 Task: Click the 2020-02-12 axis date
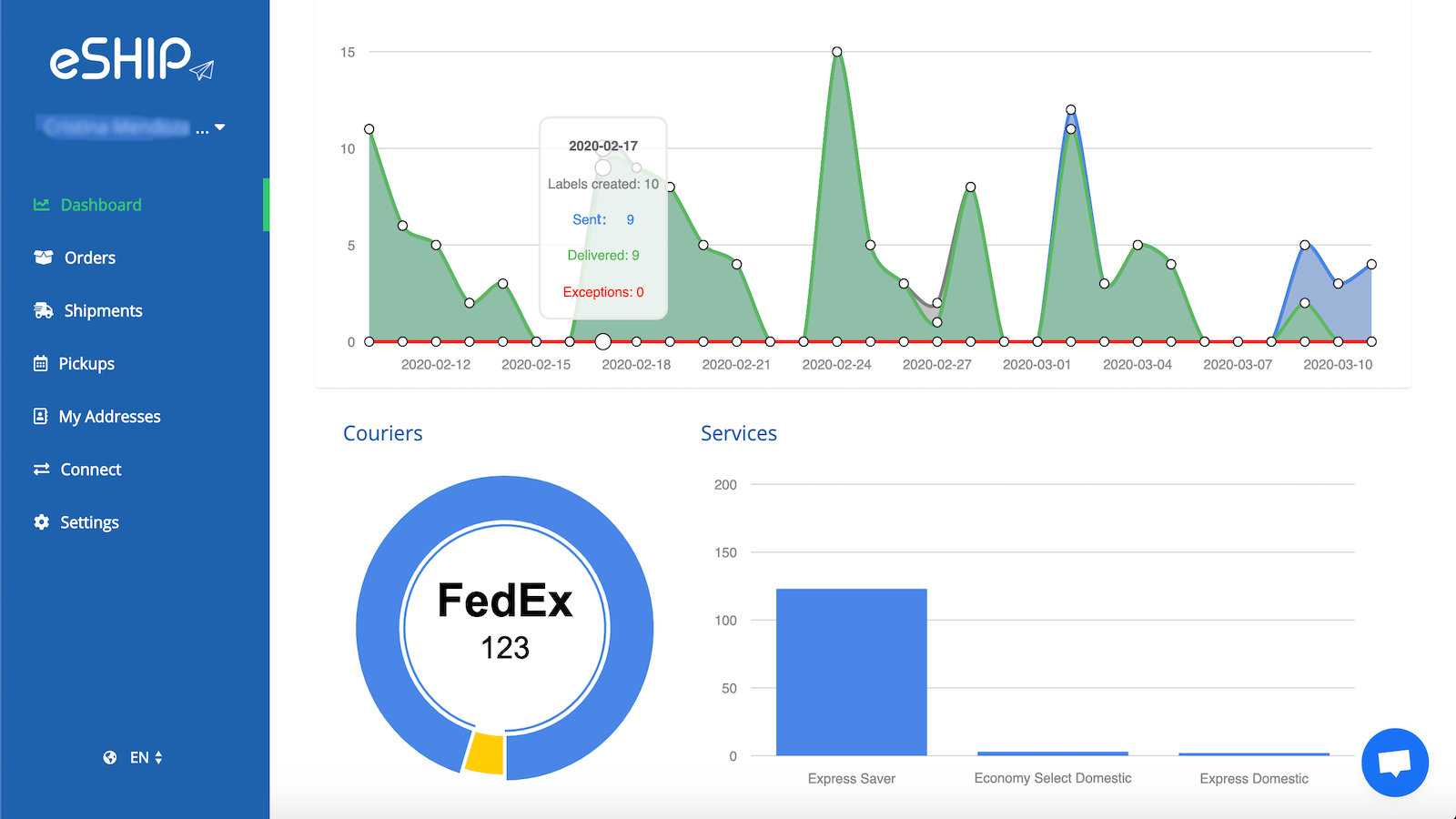[x=436, y=365]
